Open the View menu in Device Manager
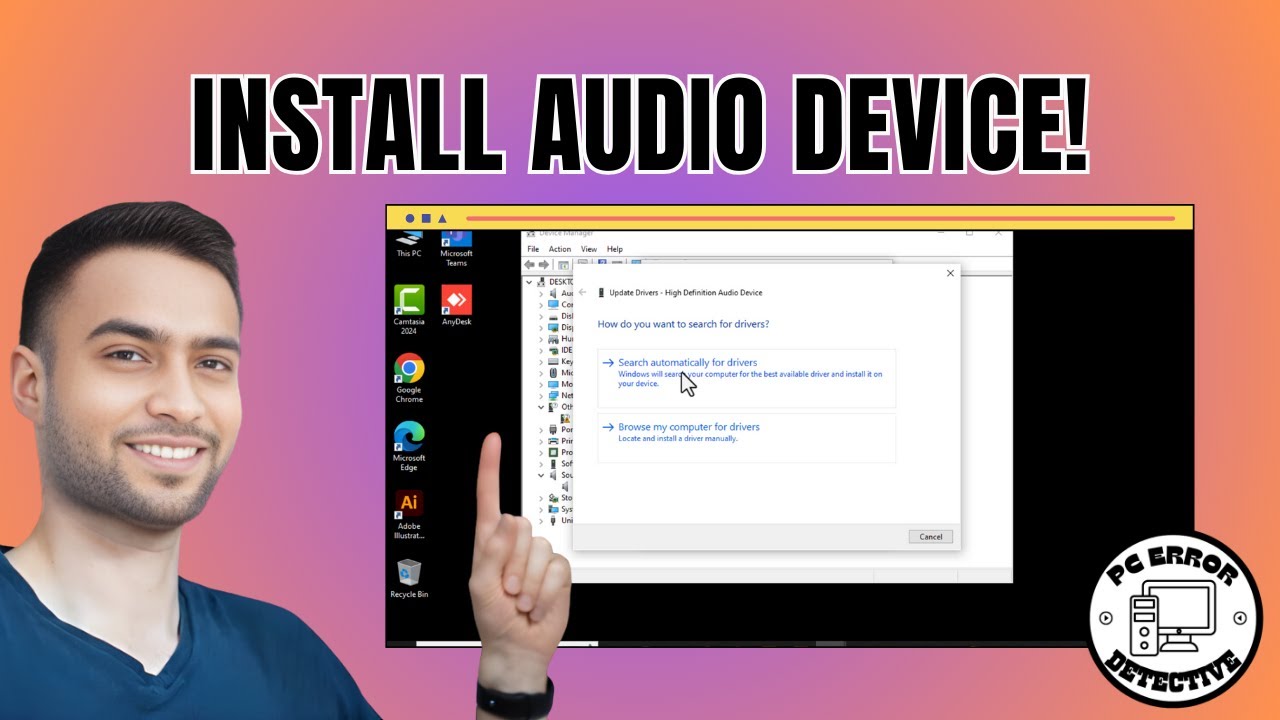 [589, 249]
